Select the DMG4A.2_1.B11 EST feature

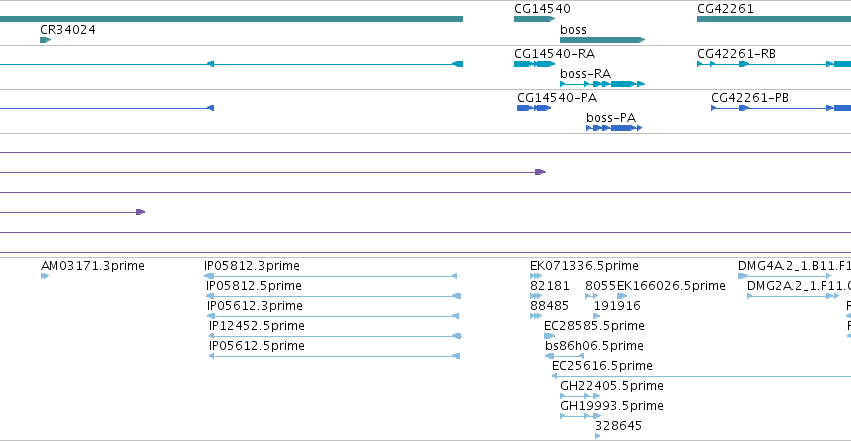coord(784,276)
